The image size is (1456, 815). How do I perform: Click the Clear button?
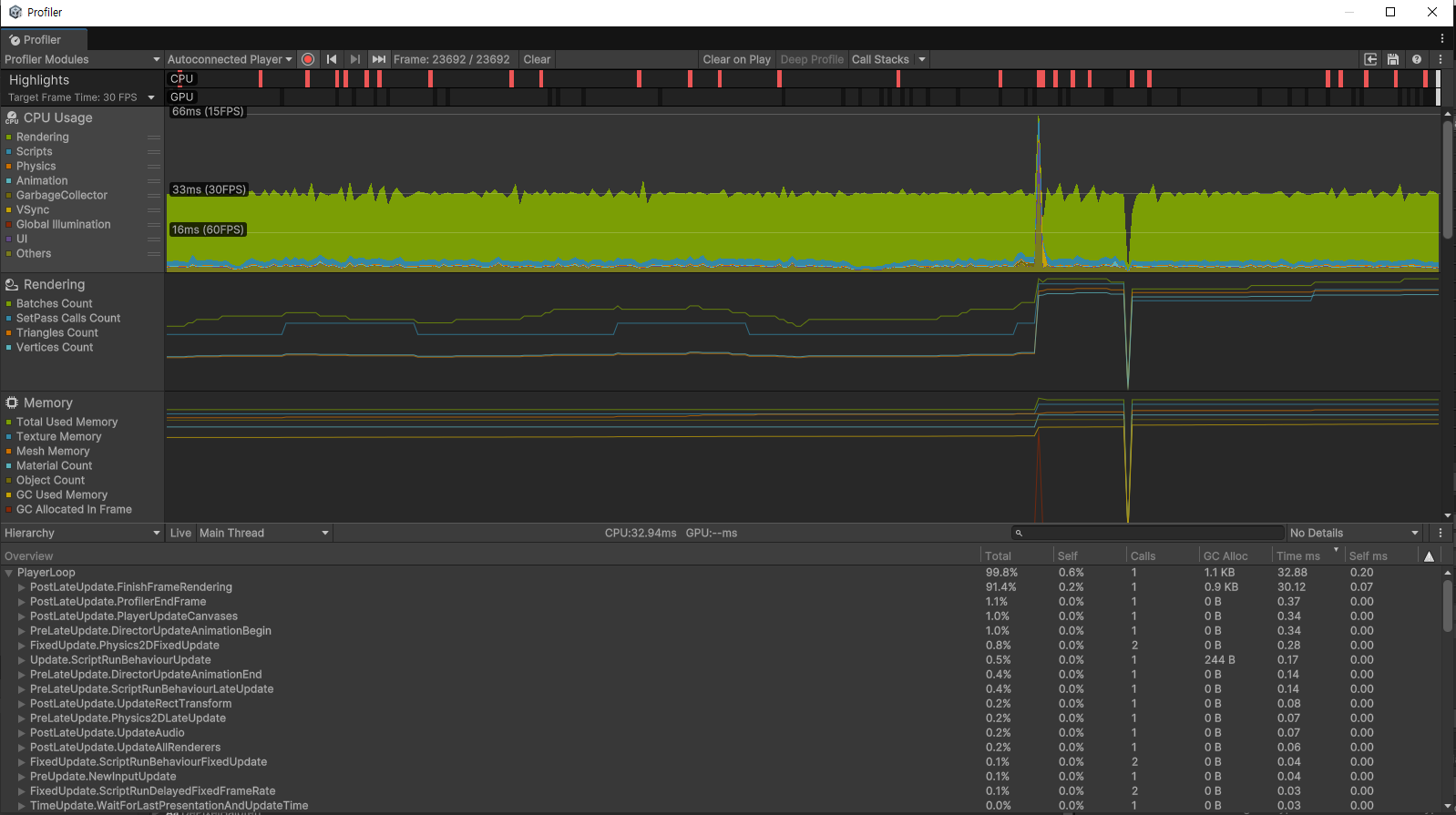click(537, 59)
